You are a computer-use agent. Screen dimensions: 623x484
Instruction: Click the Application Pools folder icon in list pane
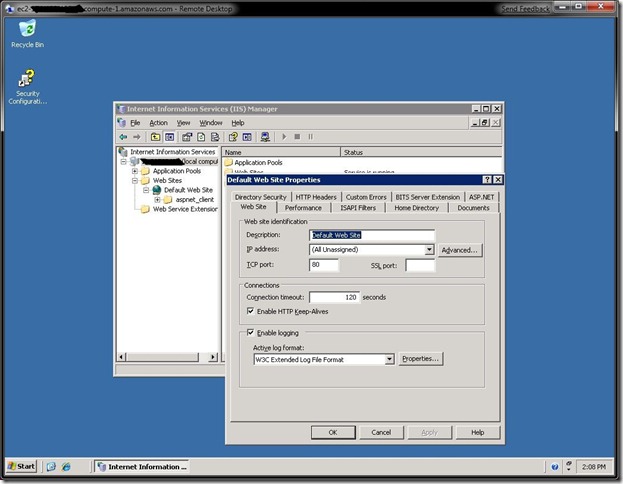228,163
